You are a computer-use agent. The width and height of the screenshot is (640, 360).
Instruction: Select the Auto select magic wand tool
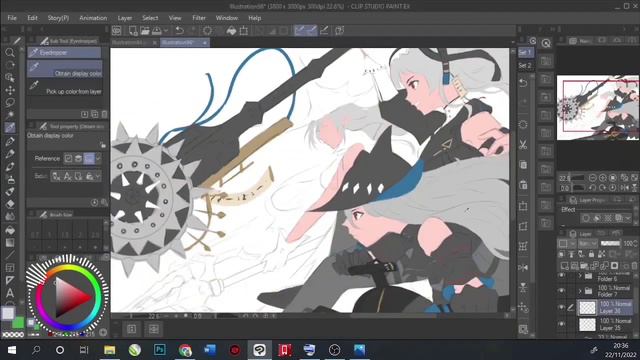tap(10, 115)
